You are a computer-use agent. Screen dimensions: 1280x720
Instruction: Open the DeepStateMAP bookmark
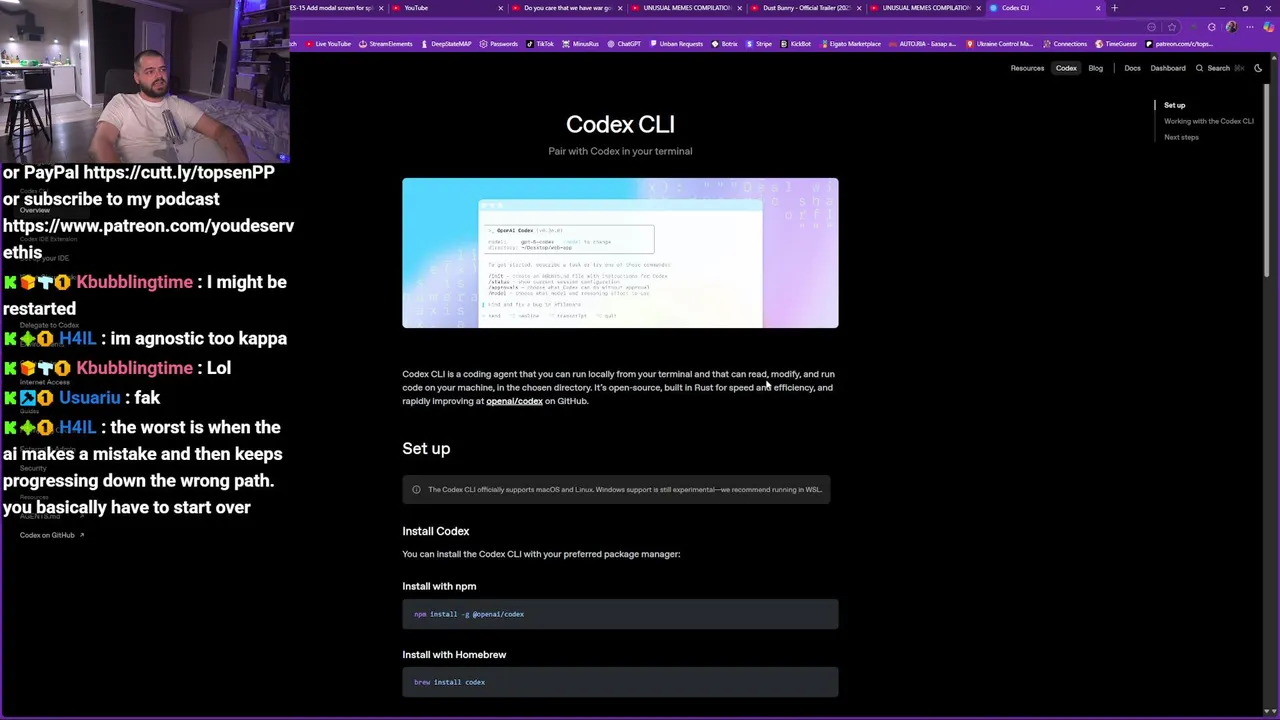(446, 44)
